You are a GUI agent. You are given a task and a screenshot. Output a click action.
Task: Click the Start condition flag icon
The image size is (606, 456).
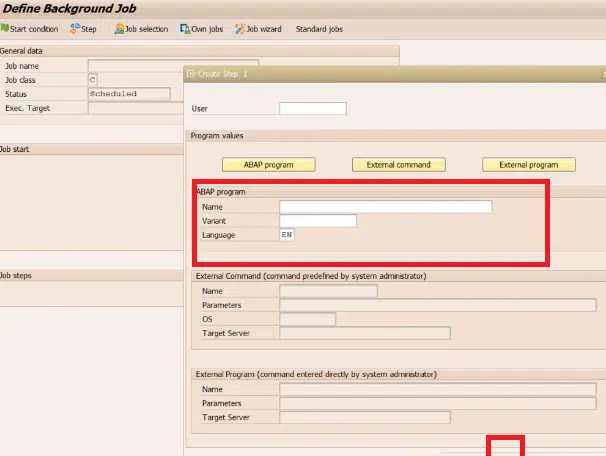click(5, 28)
